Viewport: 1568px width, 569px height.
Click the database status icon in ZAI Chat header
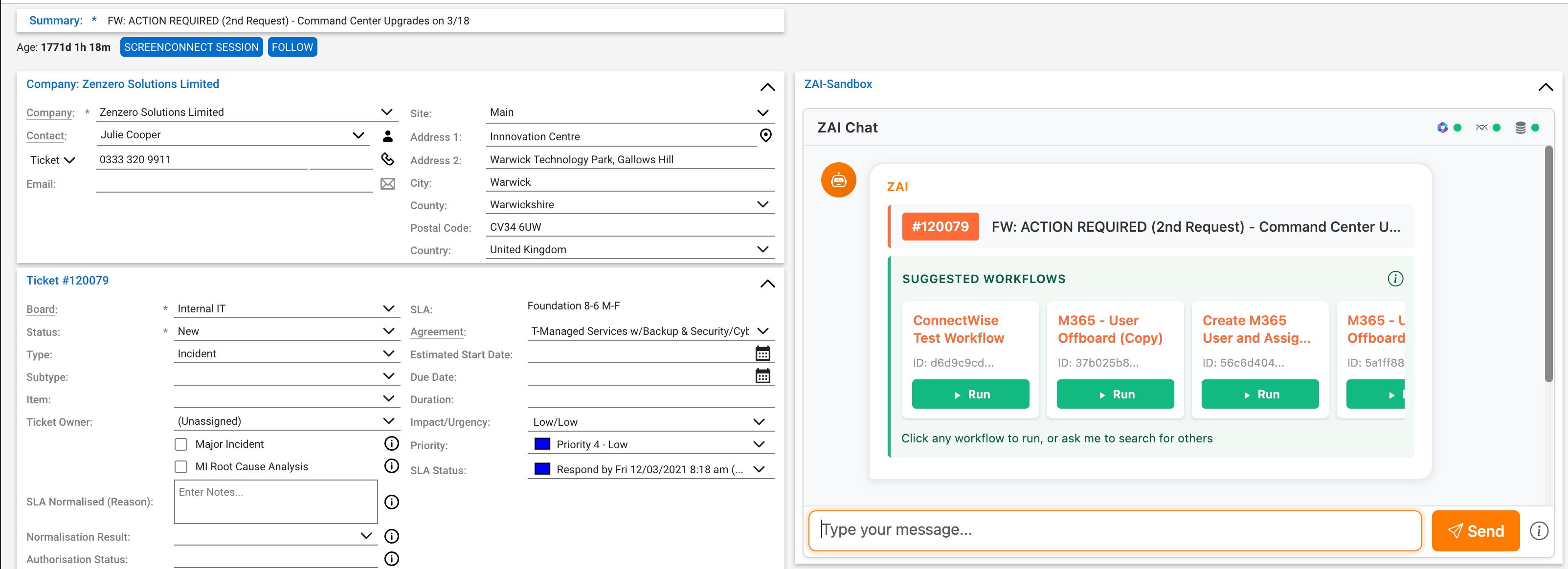point(1521,127)
